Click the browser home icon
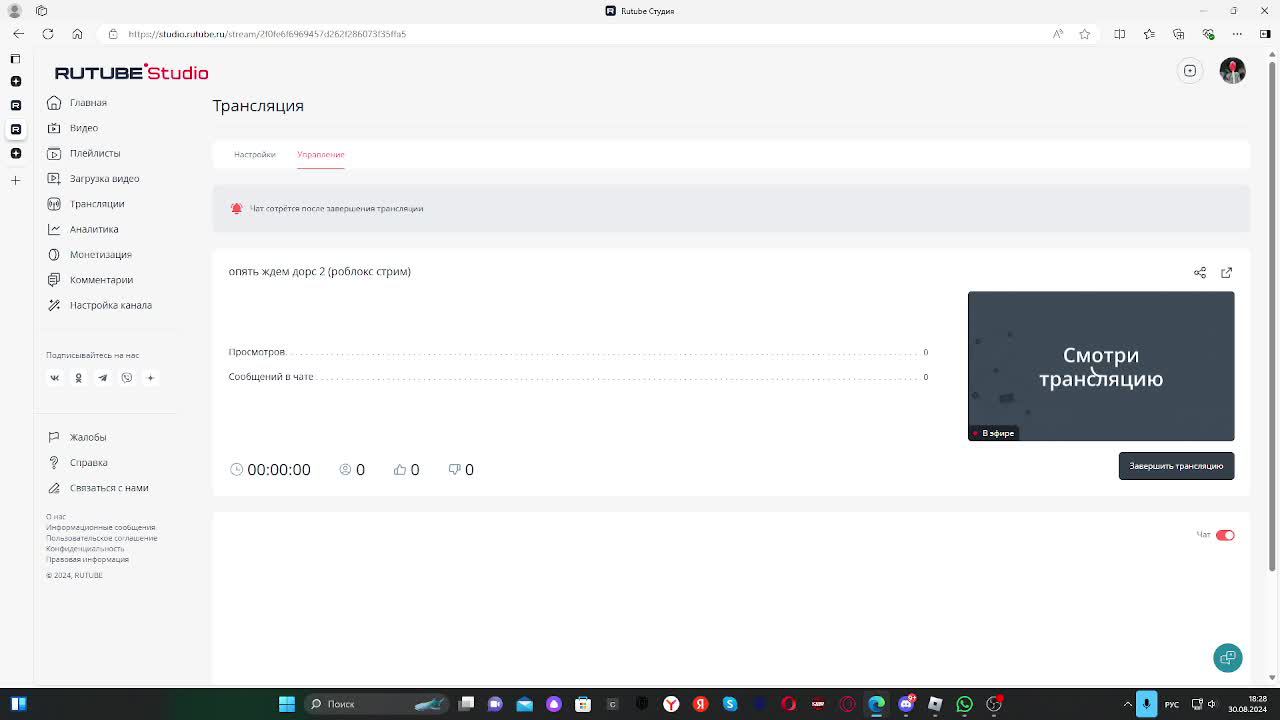Screen dimensions: 1280x720 point(77,34)
